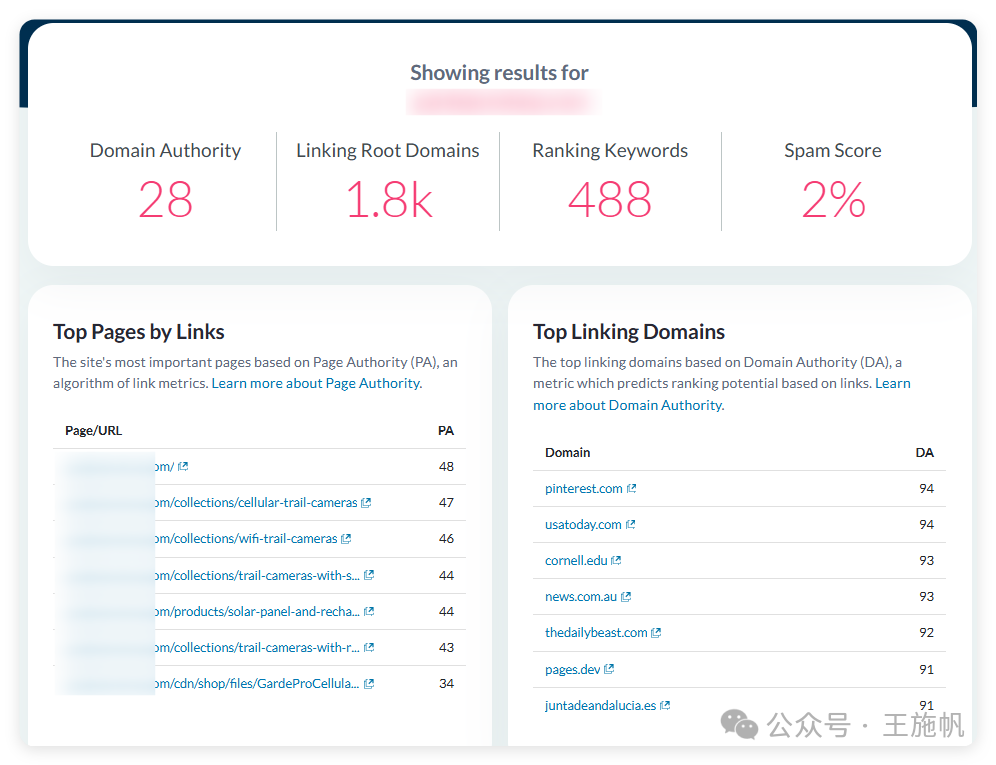Viewport: 996px width, 765px height.
Task: Click external-link icon after trail-cameras-with-s...
Action: click(x=369, y=575)
